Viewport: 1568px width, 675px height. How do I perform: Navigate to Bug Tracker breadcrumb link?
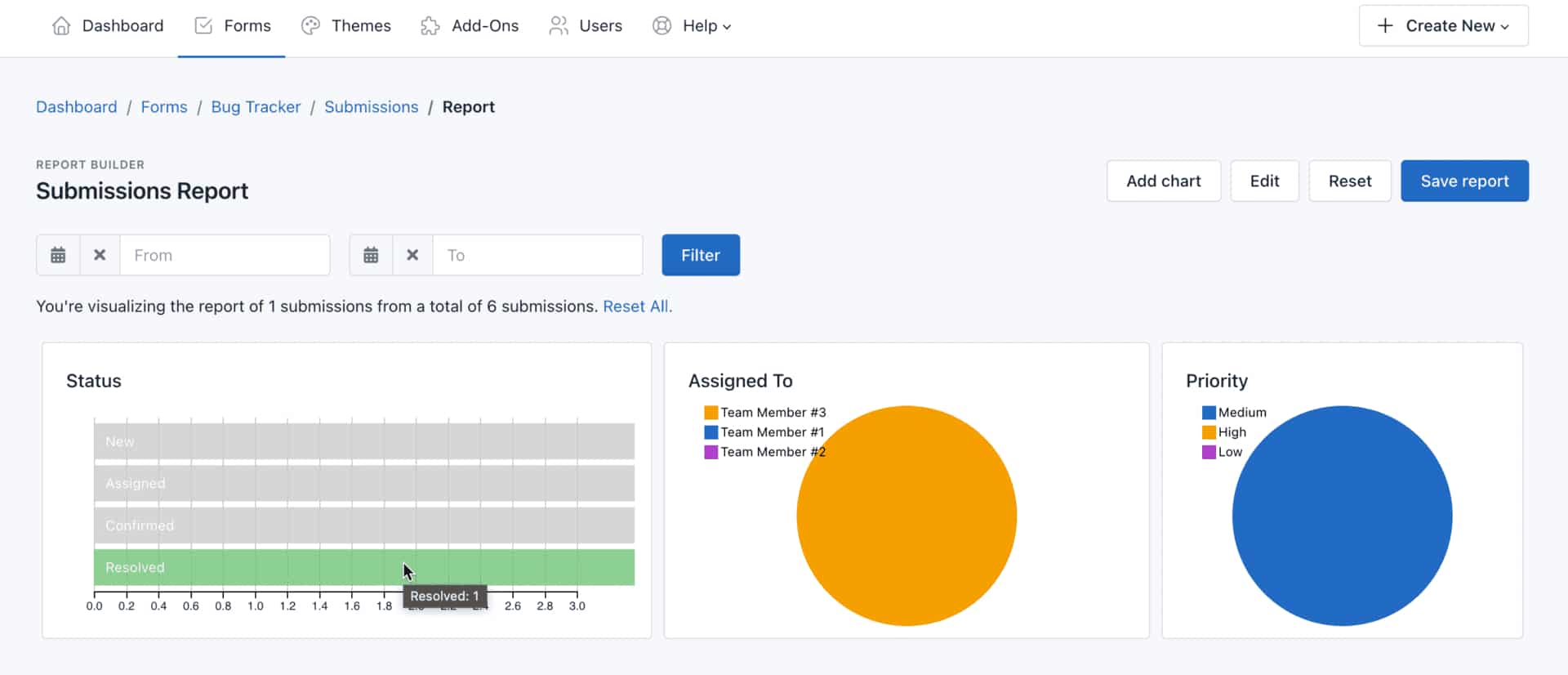pos(256,107)
